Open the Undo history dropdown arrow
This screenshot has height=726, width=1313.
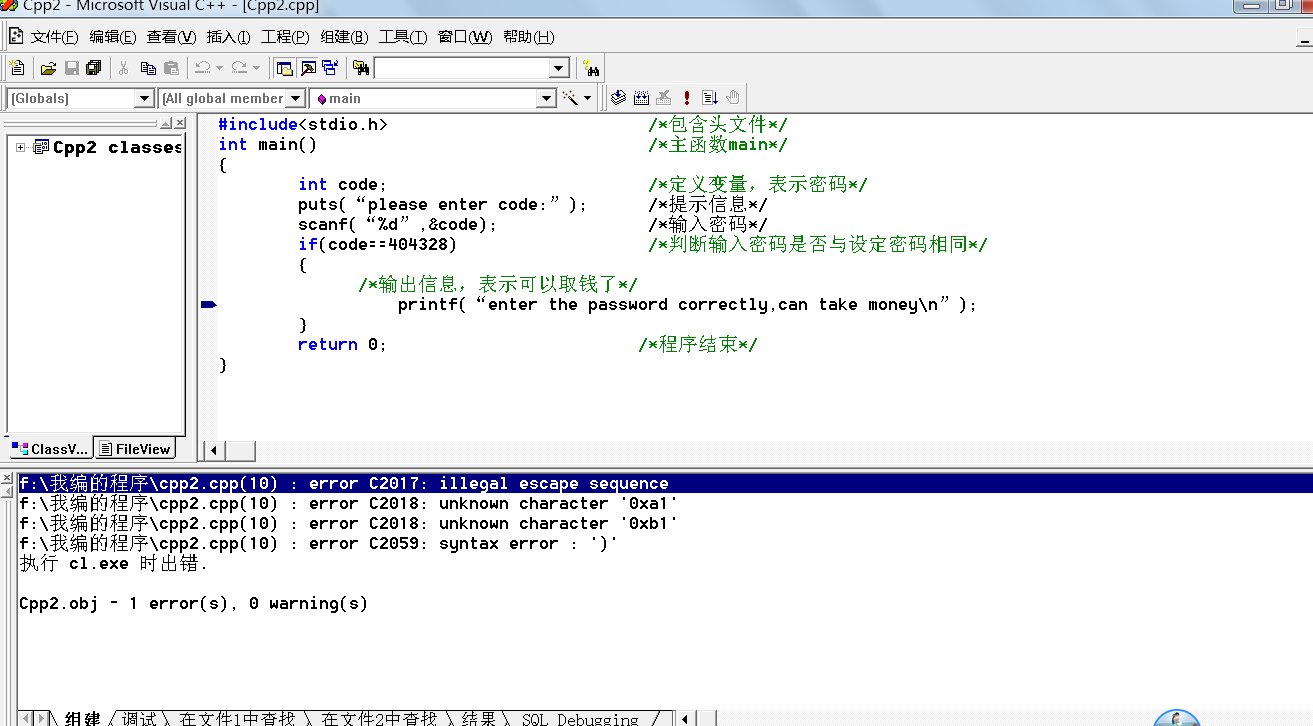219,68
